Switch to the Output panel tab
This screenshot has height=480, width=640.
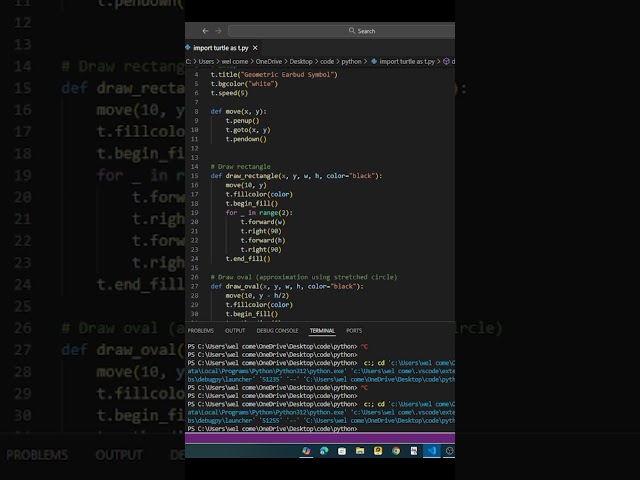click(x=235, y=330)
